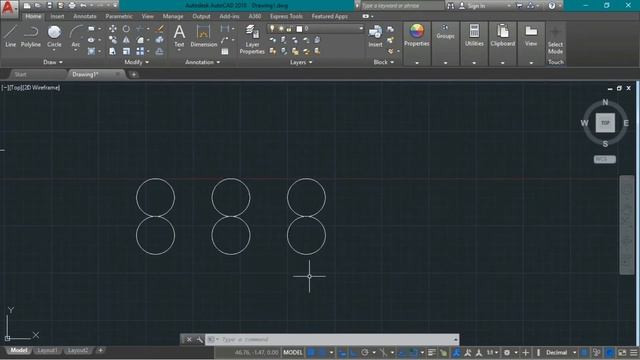
Task: Click the Erase tool in Modify panel
Action: pos(160,29)
